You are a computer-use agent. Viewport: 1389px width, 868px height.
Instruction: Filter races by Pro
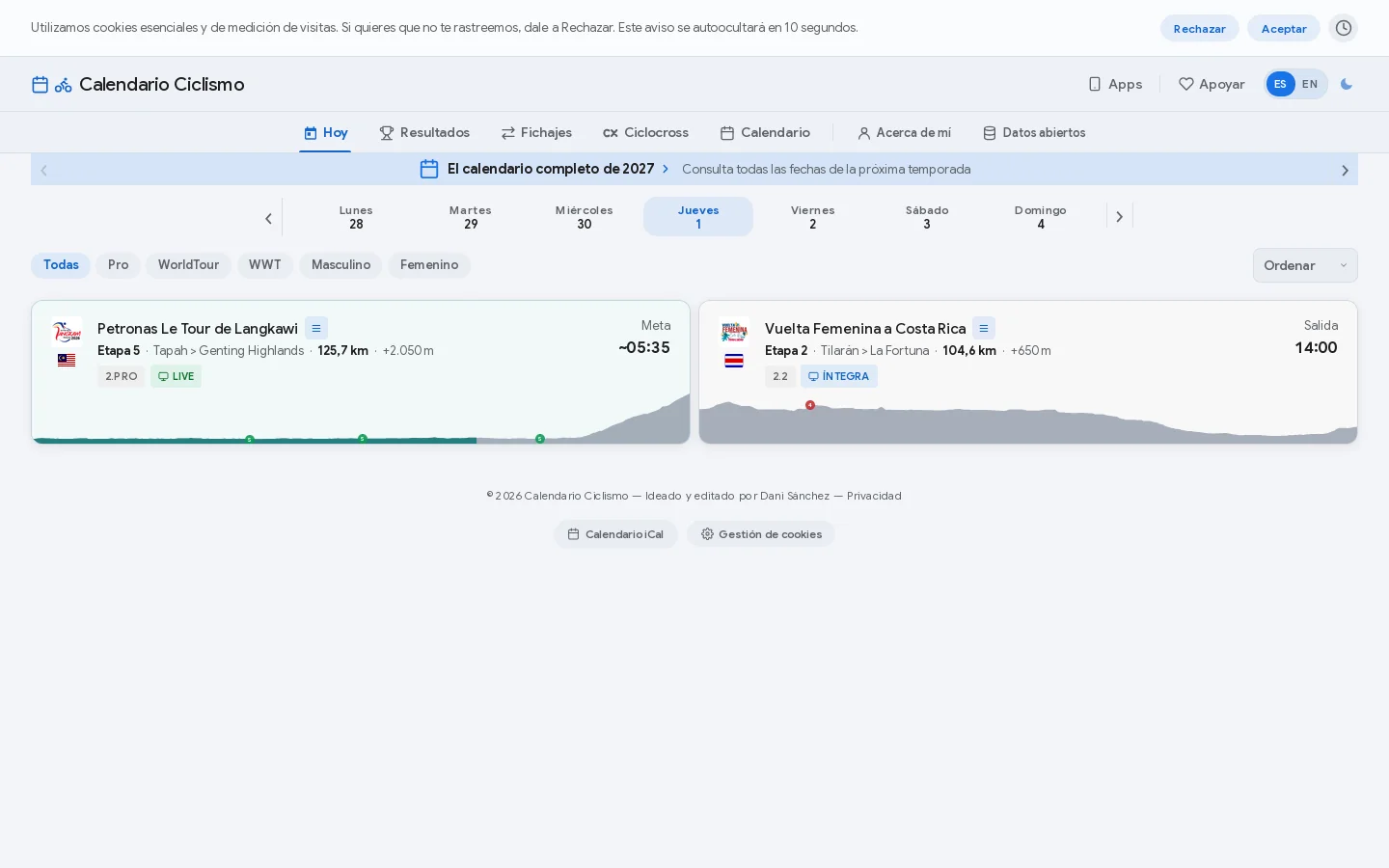(x=118, y=265)
